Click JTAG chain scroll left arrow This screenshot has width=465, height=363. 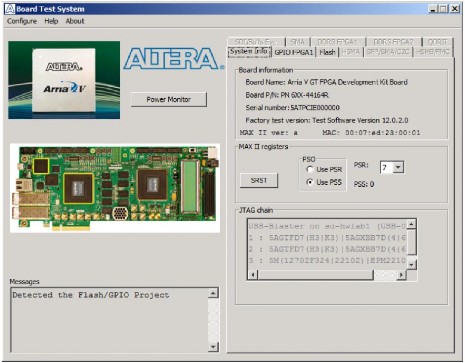coord(253,275)
